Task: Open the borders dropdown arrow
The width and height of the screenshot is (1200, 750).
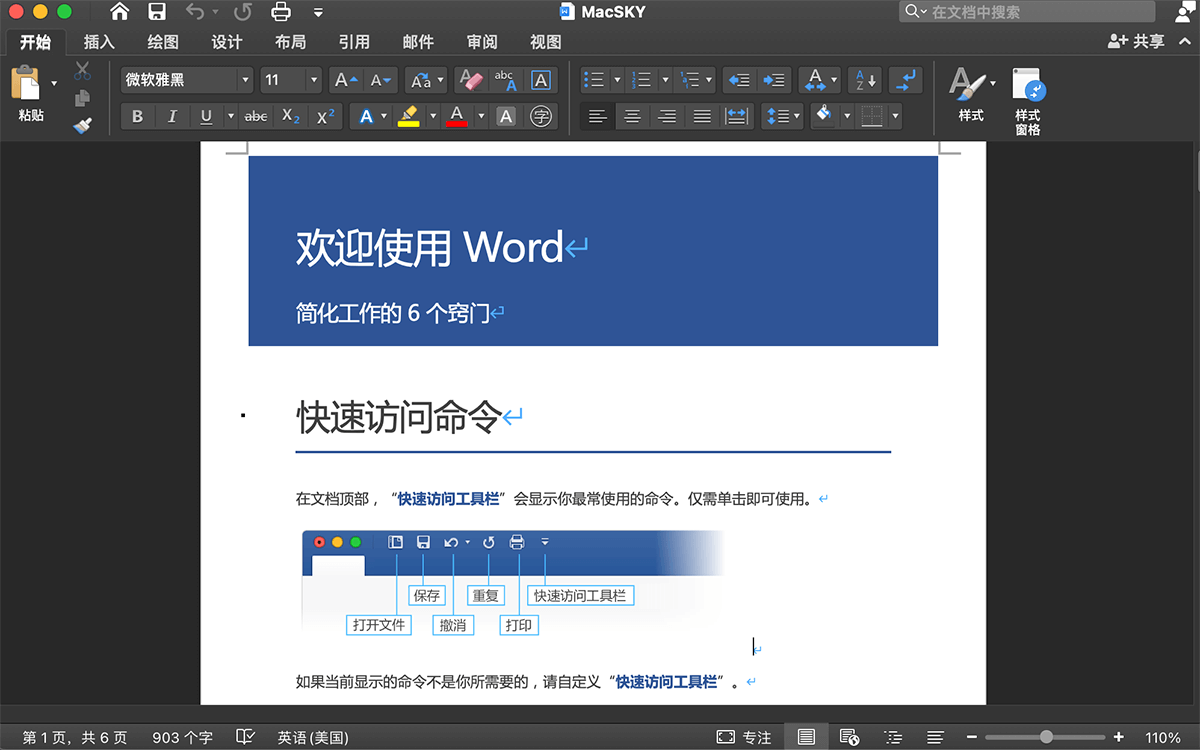Action: pyautogui.click(x=895, y=116)
